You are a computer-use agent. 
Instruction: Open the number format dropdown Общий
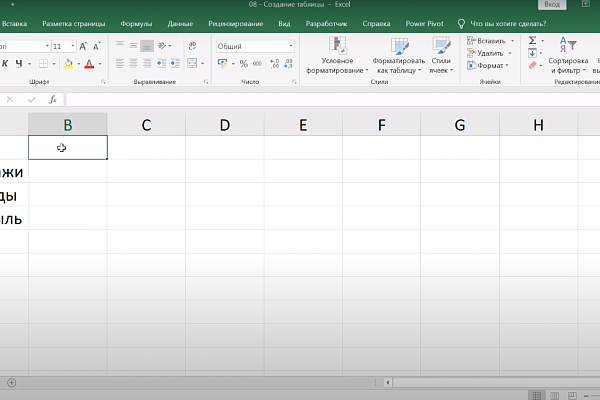click(255, 46)
